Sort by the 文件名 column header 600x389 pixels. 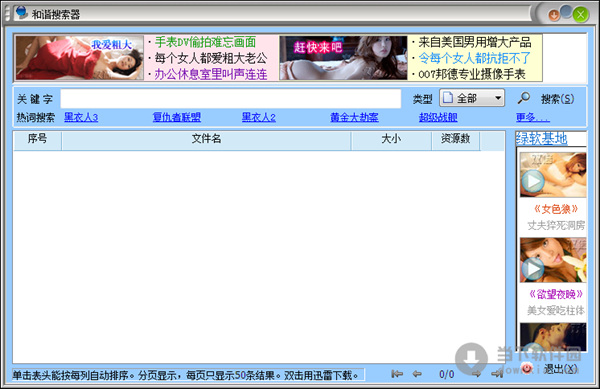[x=206, y=140]
